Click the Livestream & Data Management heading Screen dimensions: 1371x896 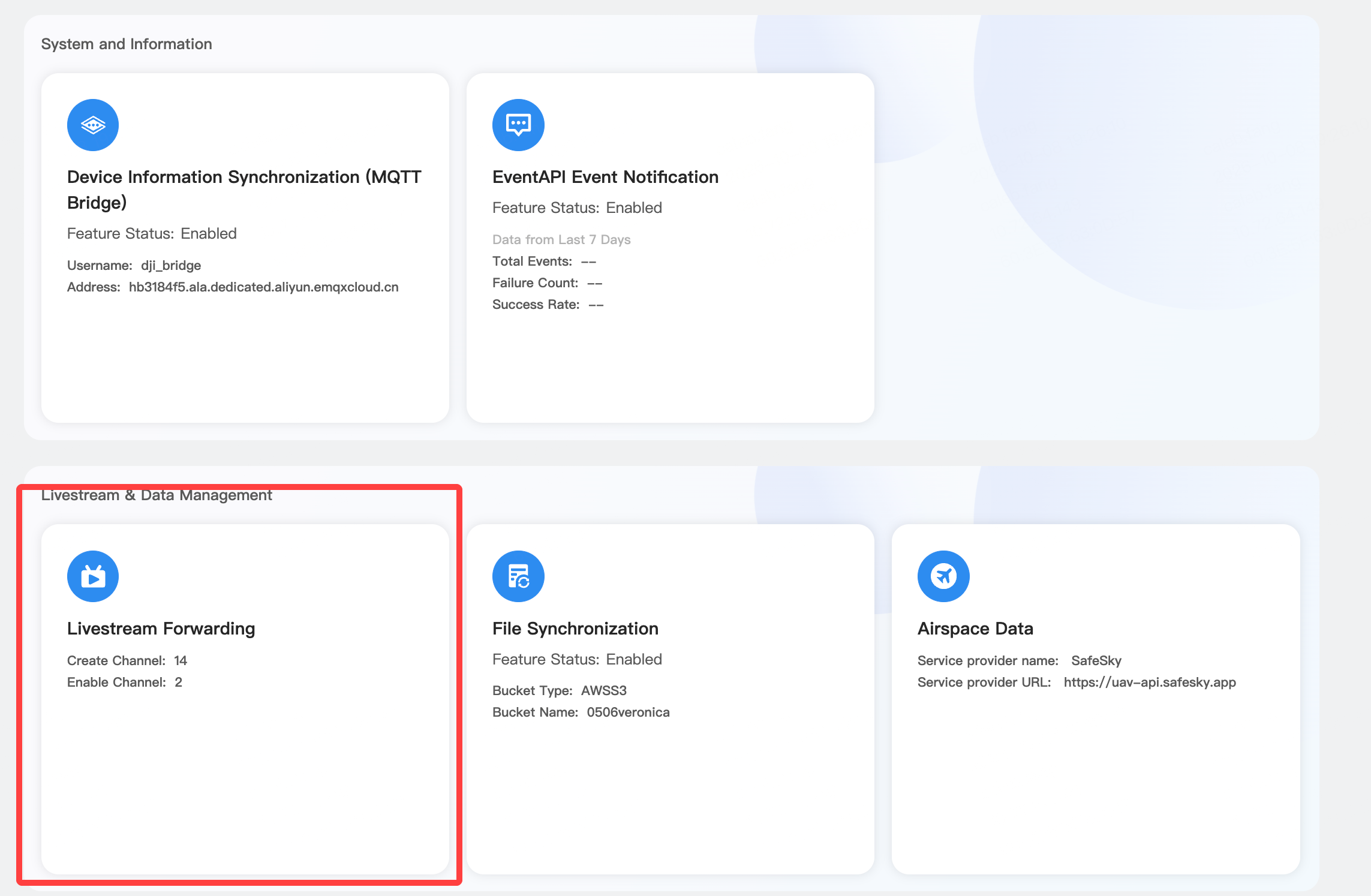point(157,495)
